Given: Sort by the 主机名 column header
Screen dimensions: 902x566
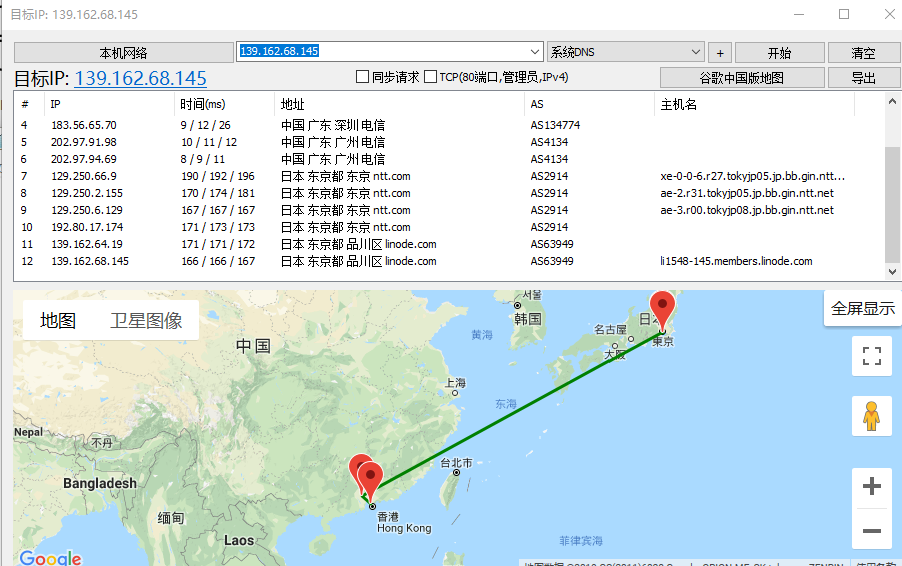Looking at the screenshot, I should 755,104.
